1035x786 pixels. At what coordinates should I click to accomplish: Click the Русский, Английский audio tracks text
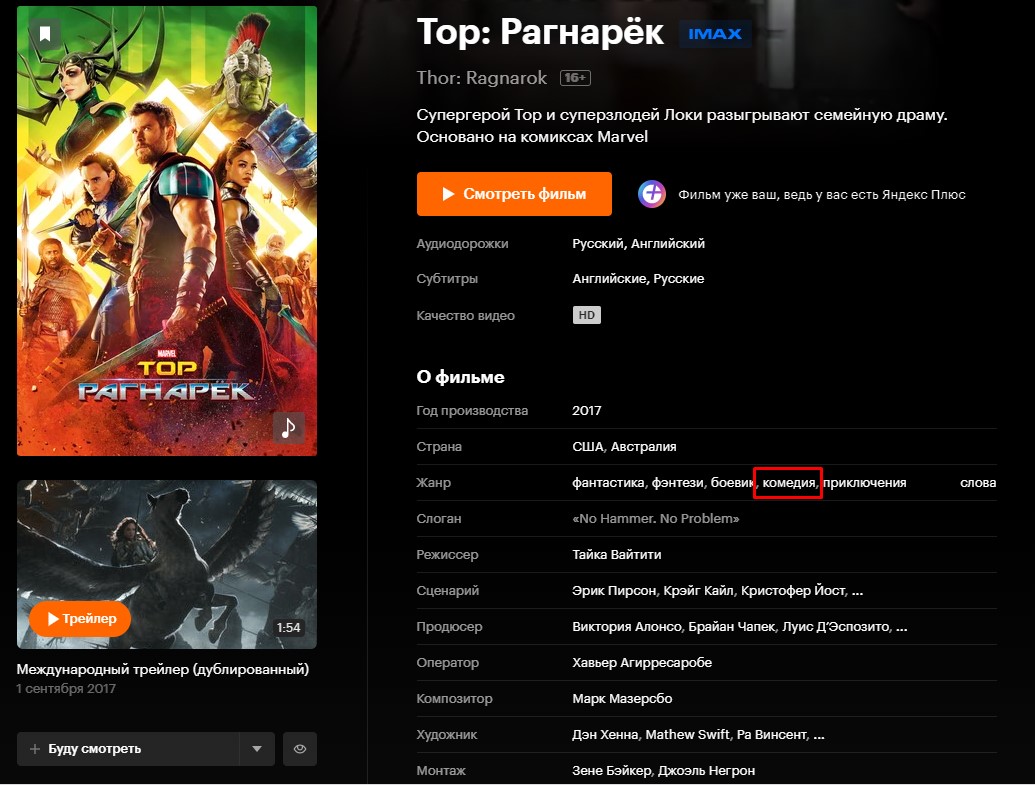tap(638, 244)
